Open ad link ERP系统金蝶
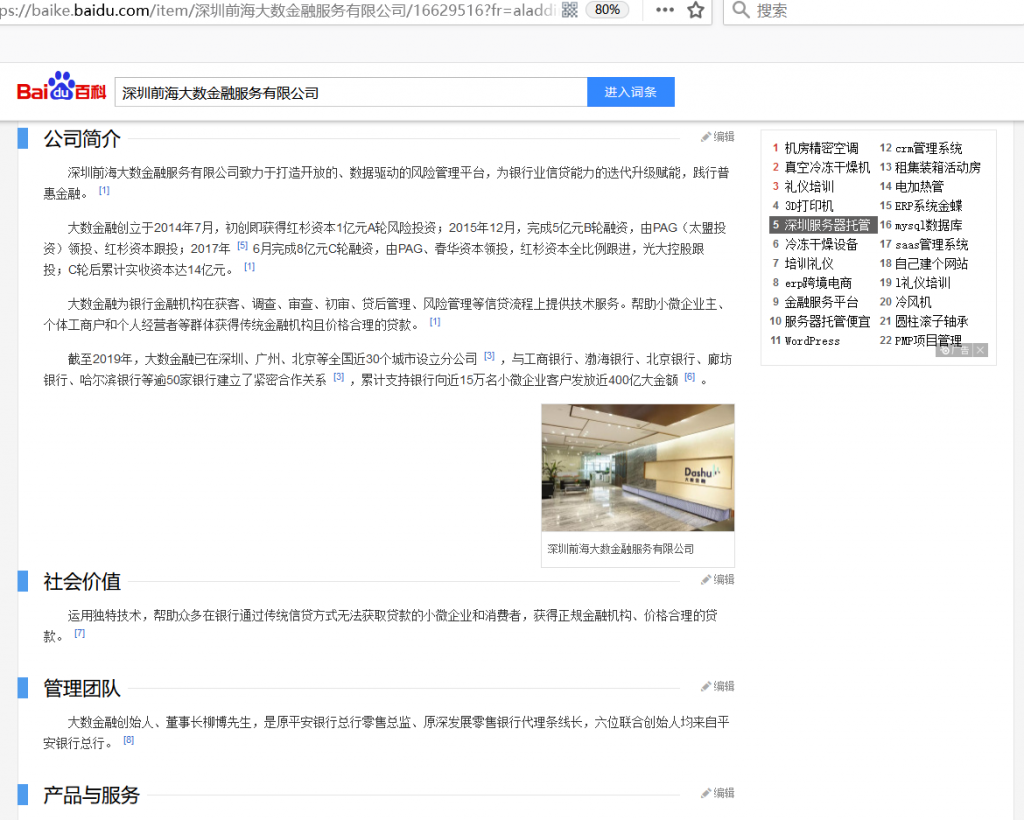Screen dimensions: 1024x820 point(928,206)
